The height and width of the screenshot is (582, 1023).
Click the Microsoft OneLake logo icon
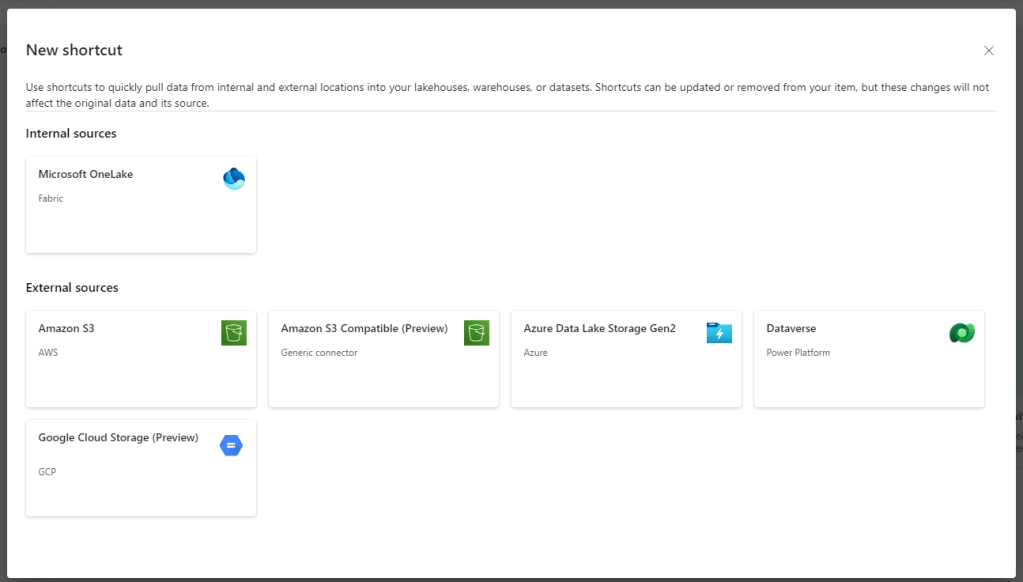pos(234,179)
